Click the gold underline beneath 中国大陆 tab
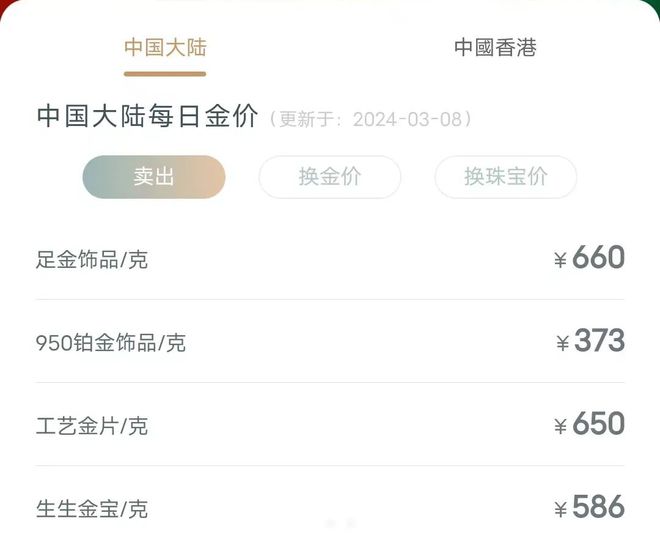The image size is (660, 540). [165, 74]
